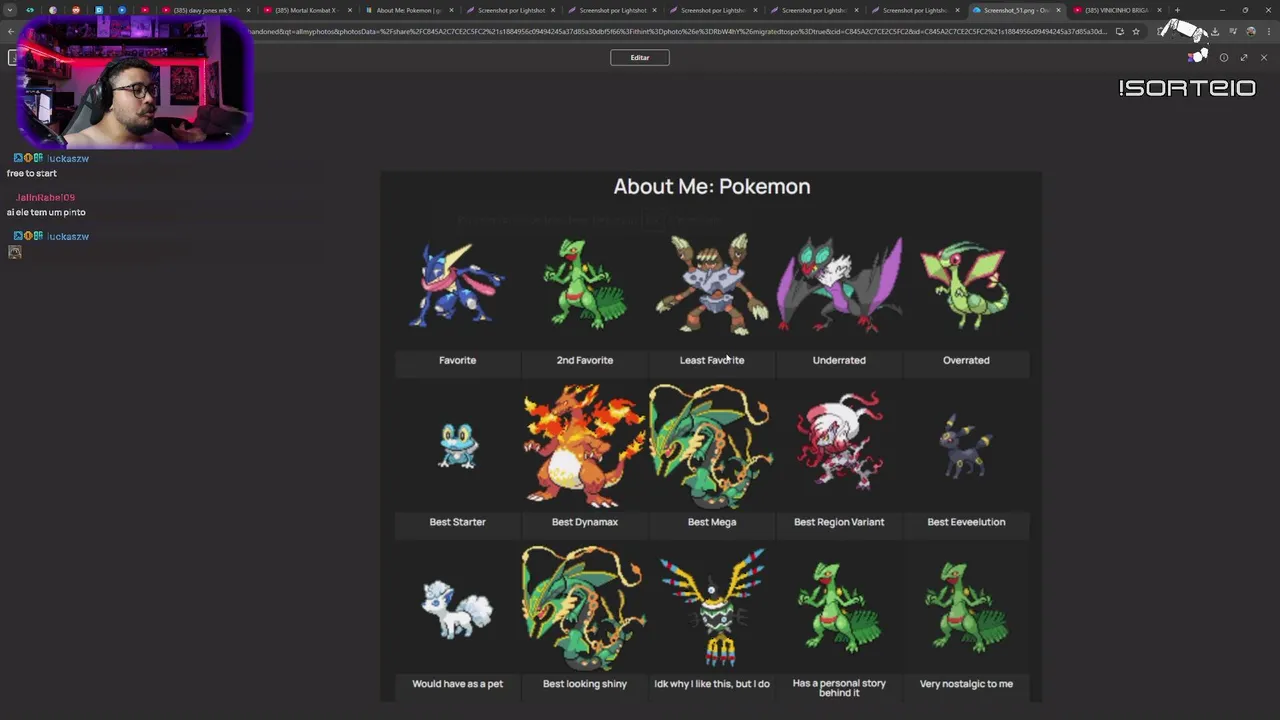Click the Noivern image above Underrated
This screenshot has height=720, width=1280.
839,285
